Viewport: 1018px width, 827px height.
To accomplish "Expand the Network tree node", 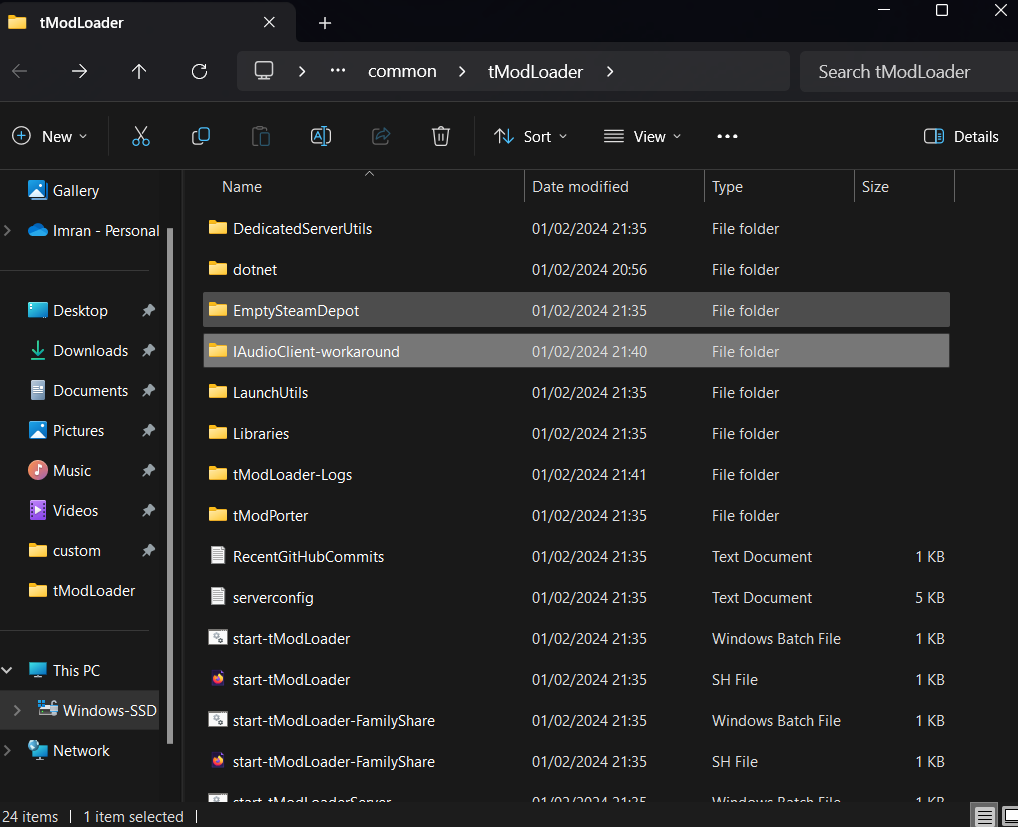I will pyautogui.click(x=9, y=750).
